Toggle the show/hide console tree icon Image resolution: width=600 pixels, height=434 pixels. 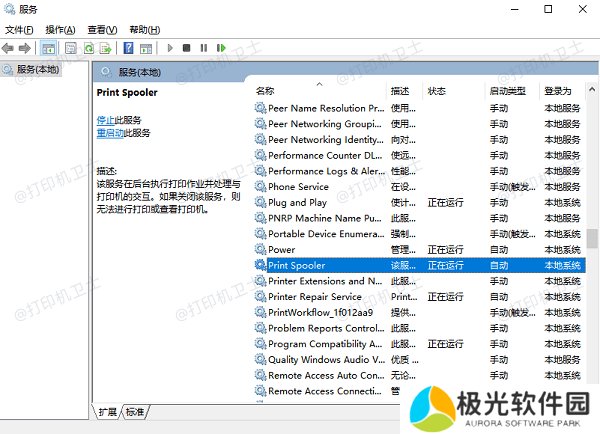(x=48, y=48)
